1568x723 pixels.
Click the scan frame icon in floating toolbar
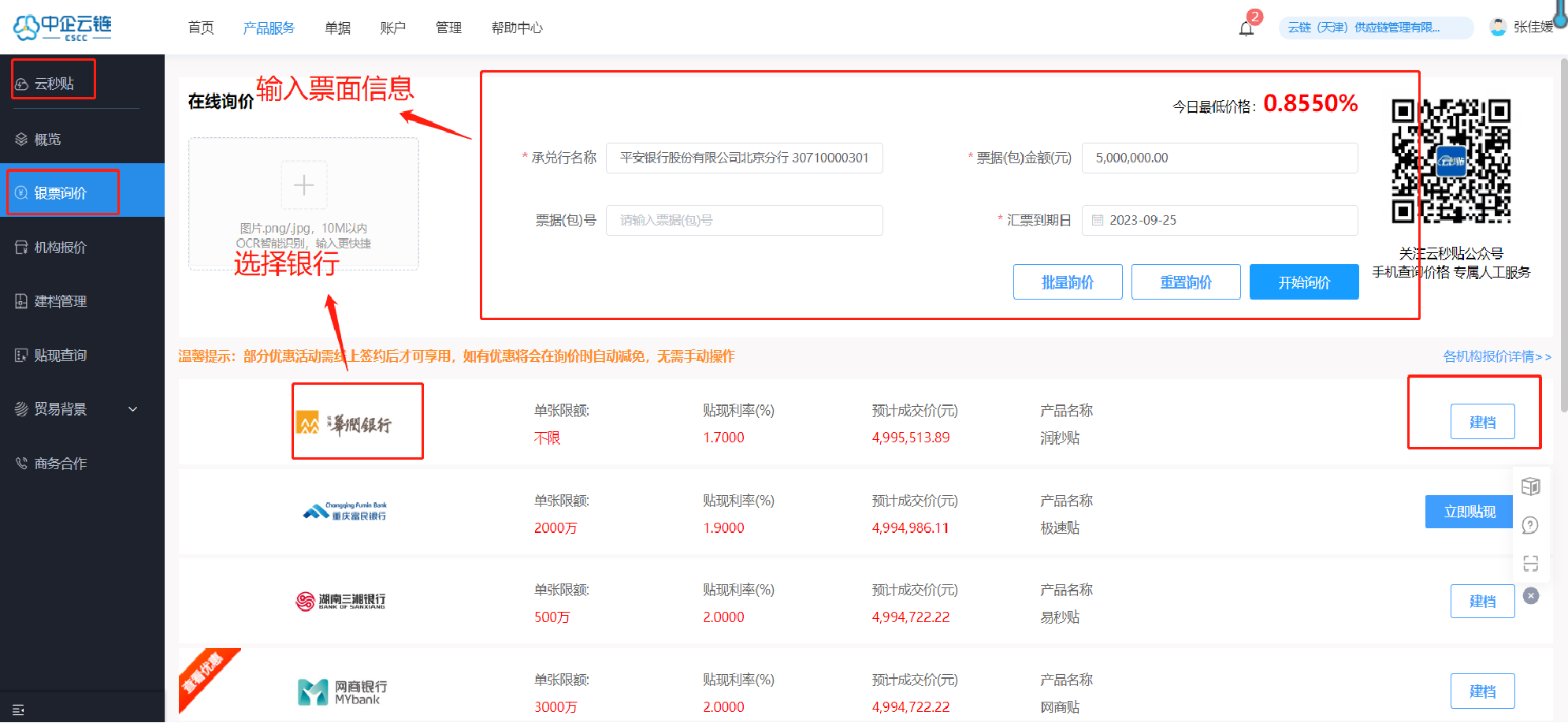point(1530,563)
